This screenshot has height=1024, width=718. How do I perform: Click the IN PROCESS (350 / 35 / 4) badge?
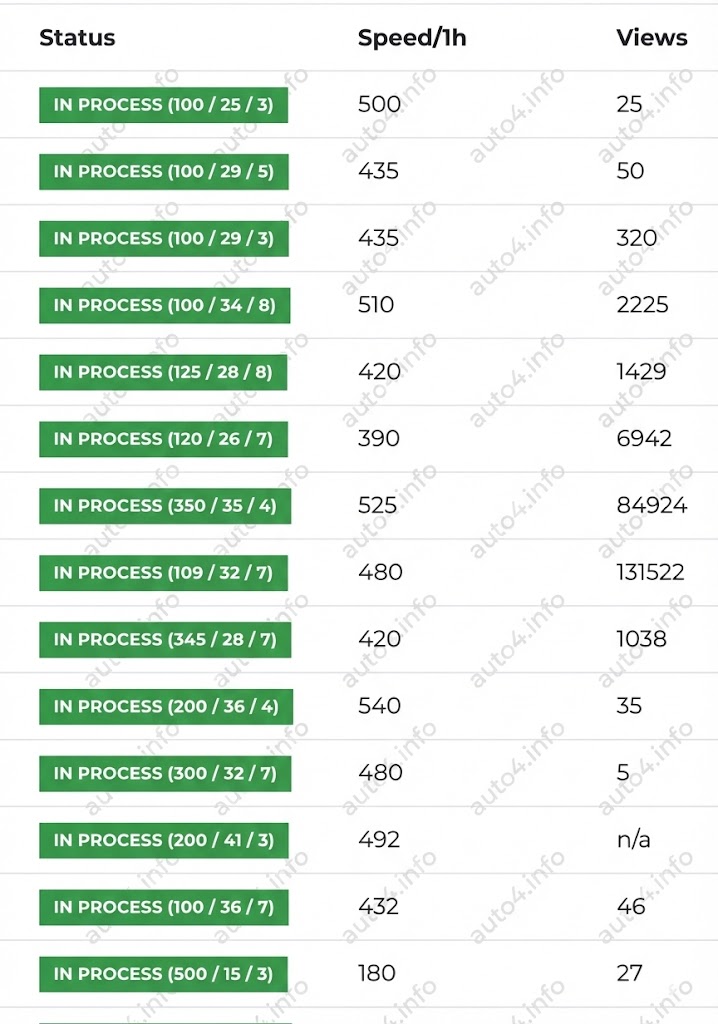[x=165, y=506]
